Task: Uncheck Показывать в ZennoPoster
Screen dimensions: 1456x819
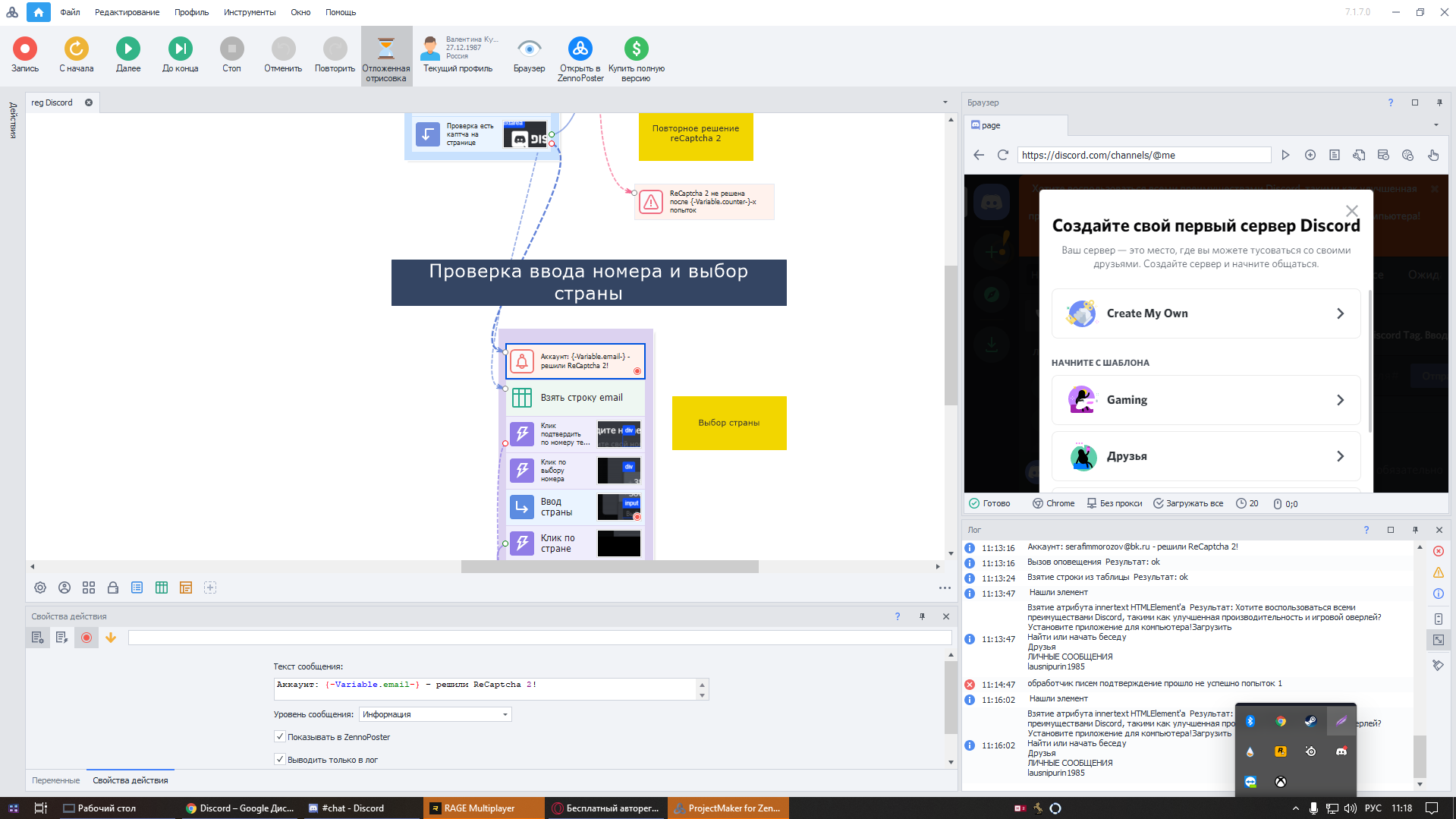Action: [x=280, y=736]
